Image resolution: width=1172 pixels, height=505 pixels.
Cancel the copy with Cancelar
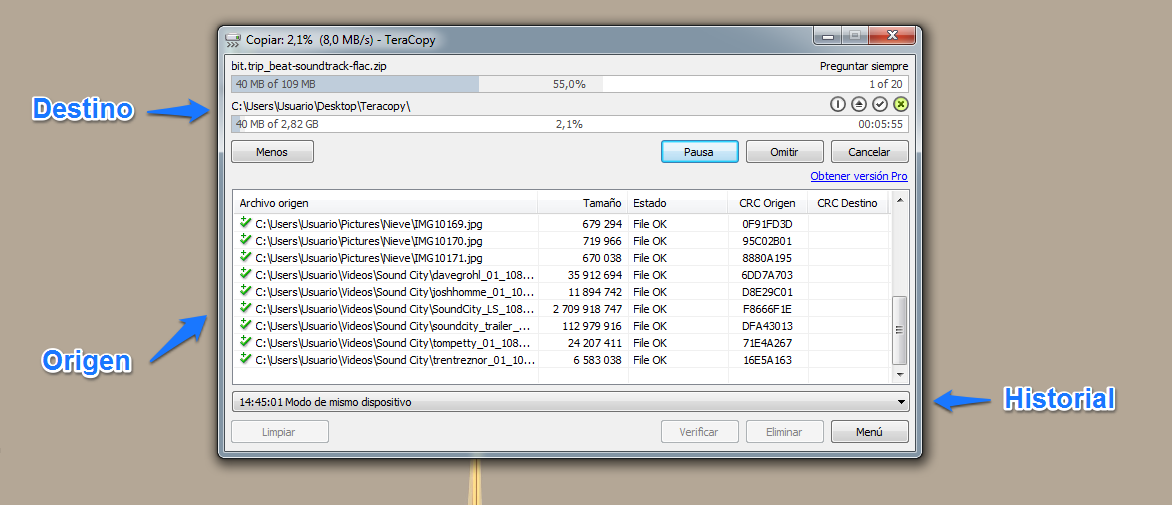click(x=870, y=152)
